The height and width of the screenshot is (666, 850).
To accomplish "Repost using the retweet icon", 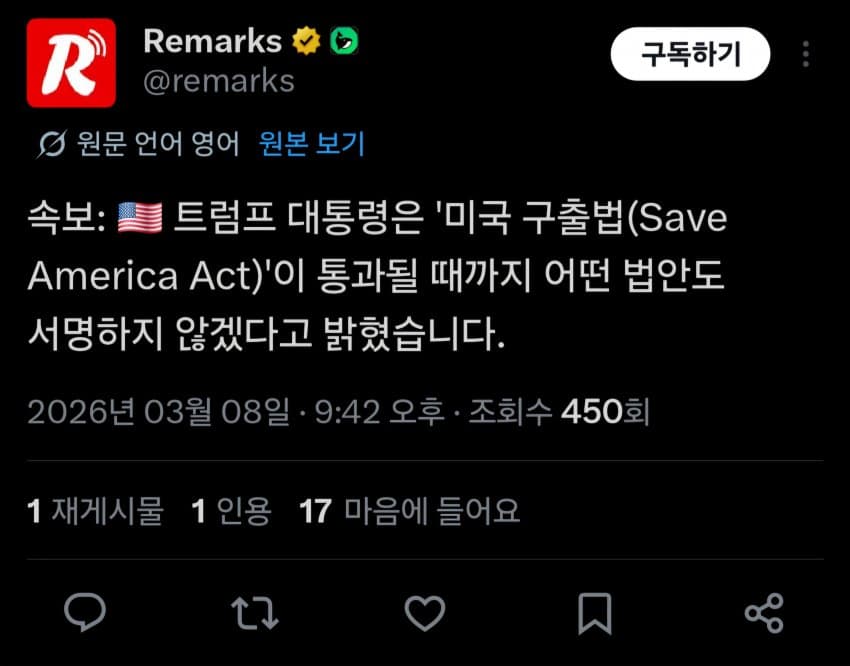I will coord(255,613).
